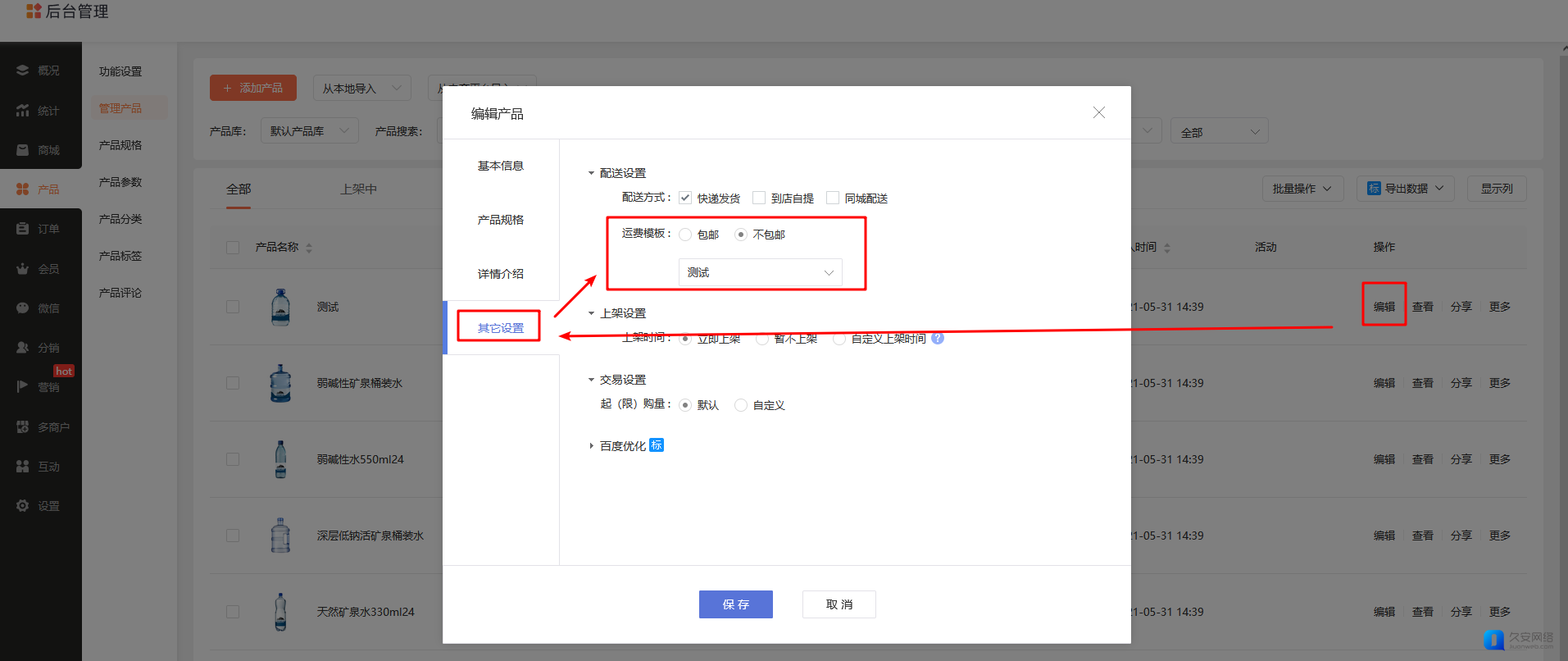
Task: Click the 测试 product bottle thumbnail
Action: (280, 308)
